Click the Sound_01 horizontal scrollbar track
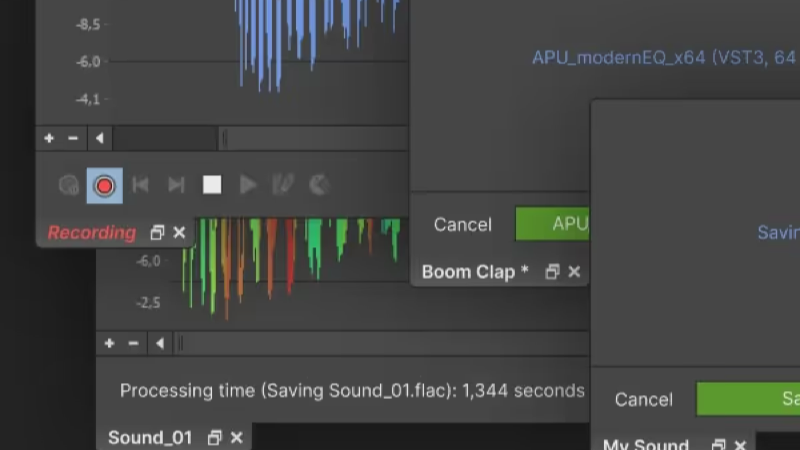 pos(383,344)
